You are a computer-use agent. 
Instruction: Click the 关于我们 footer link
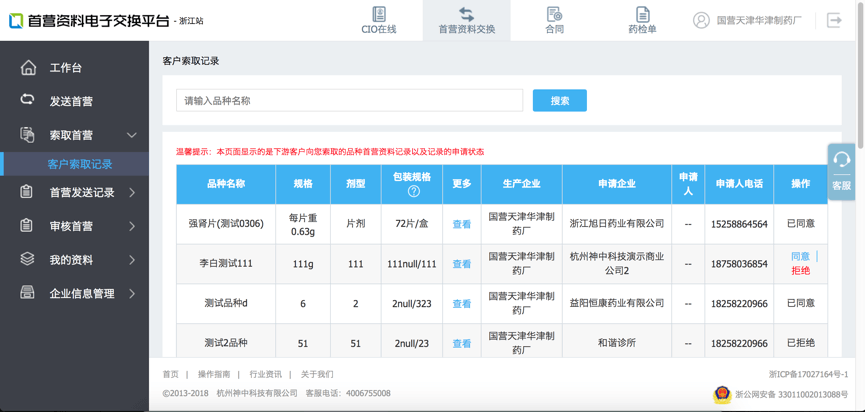(x=317, y=374)
